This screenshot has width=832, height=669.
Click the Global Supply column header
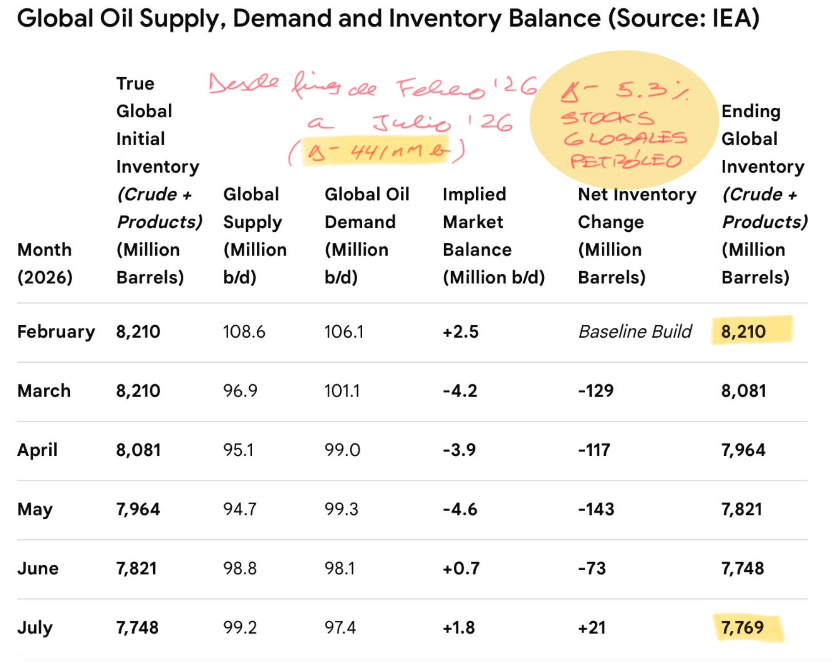point(255,236)
